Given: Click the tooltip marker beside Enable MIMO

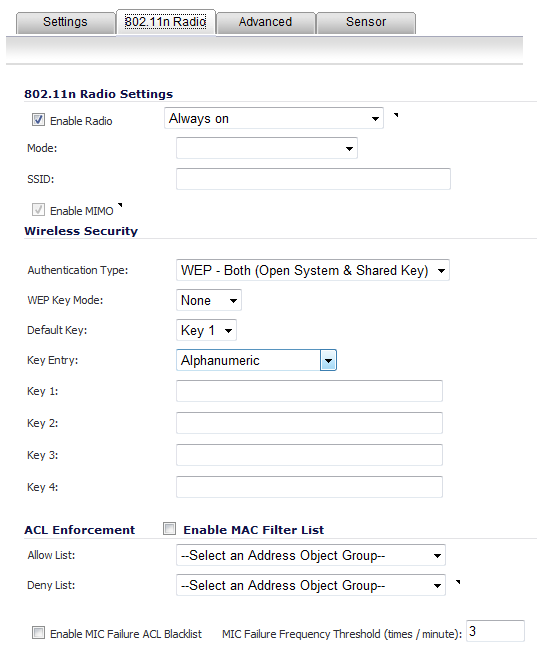Looking at the screenshot, I should click(x=120, y=205).
